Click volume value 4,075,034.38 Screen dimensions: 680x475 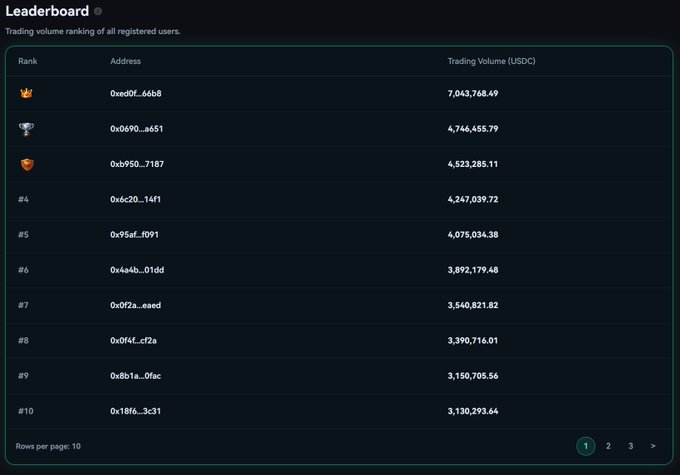pyautogui.click(x=473, y=235)
